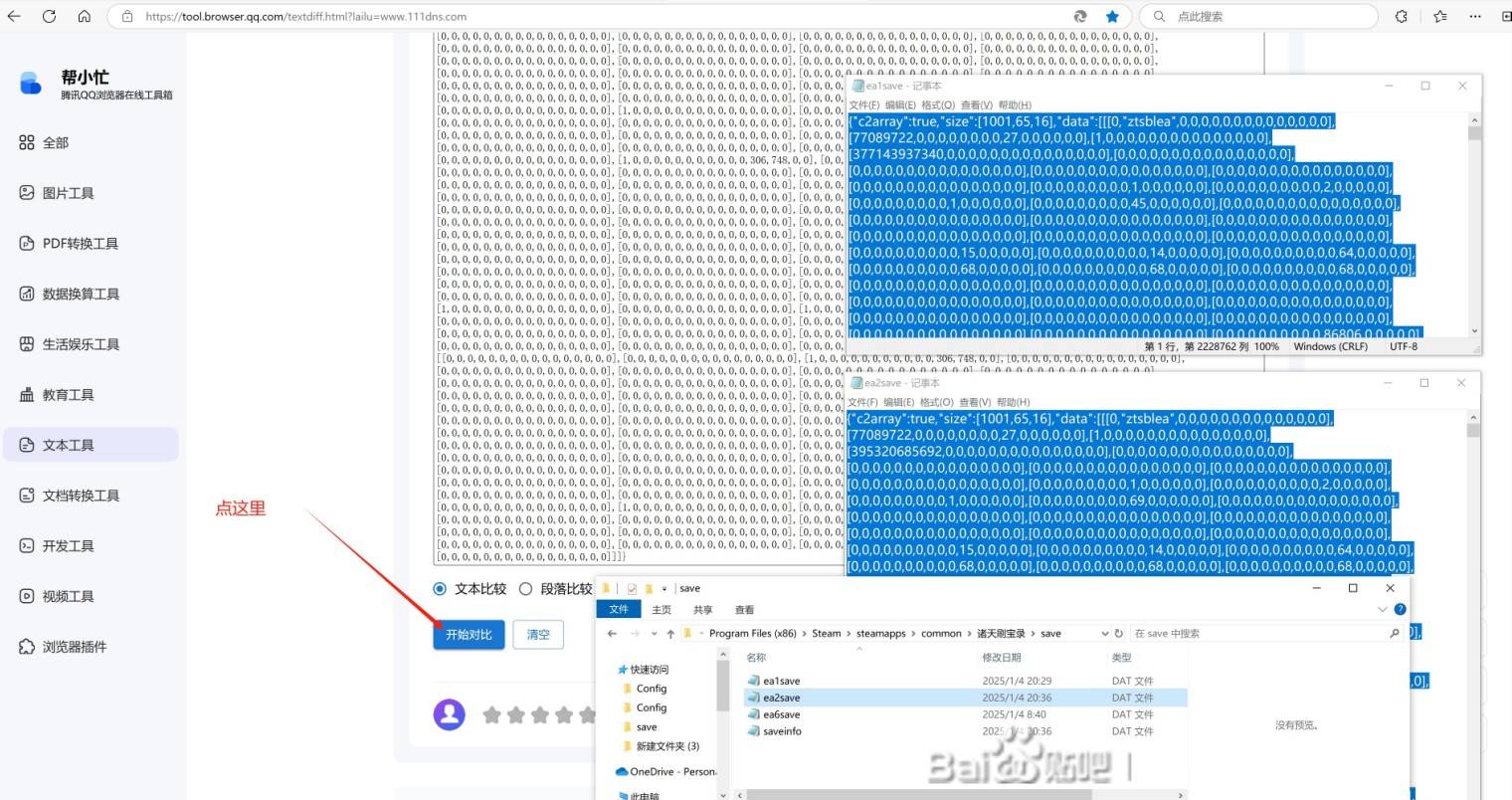This screenshot has width=1512, height=800.
Task: Click the purple user avatar icon
Action: 450,713
